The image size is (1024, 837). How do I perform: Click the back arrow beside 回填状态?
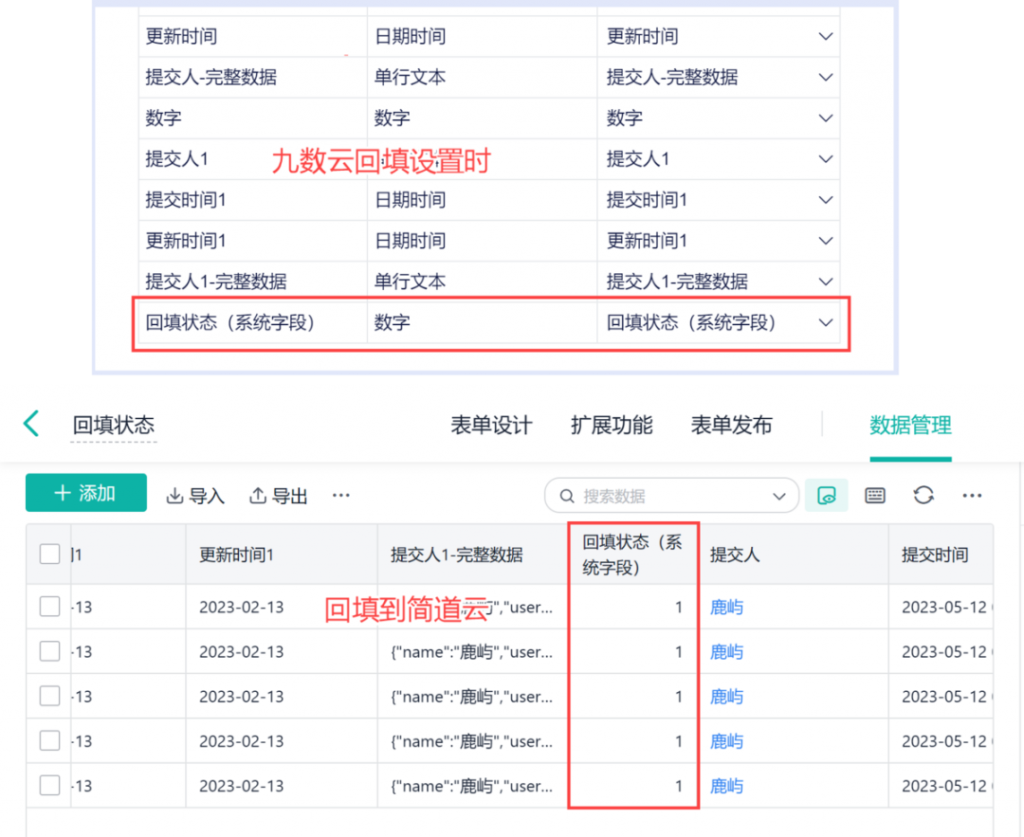pos(31,424)
